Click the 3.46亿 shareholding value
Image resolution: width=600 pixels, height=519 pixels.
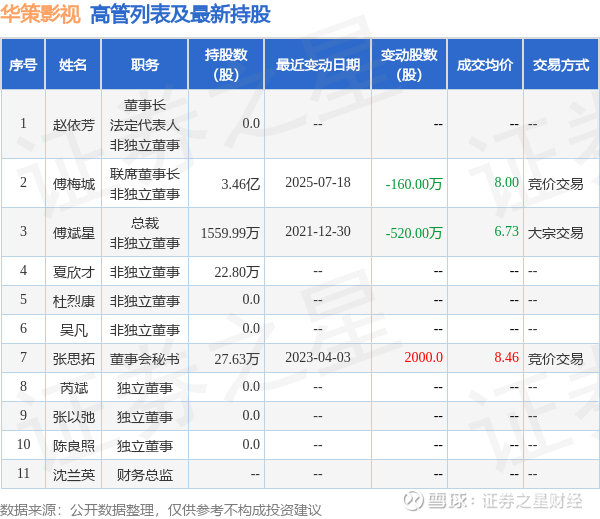(x=241, y=184)
